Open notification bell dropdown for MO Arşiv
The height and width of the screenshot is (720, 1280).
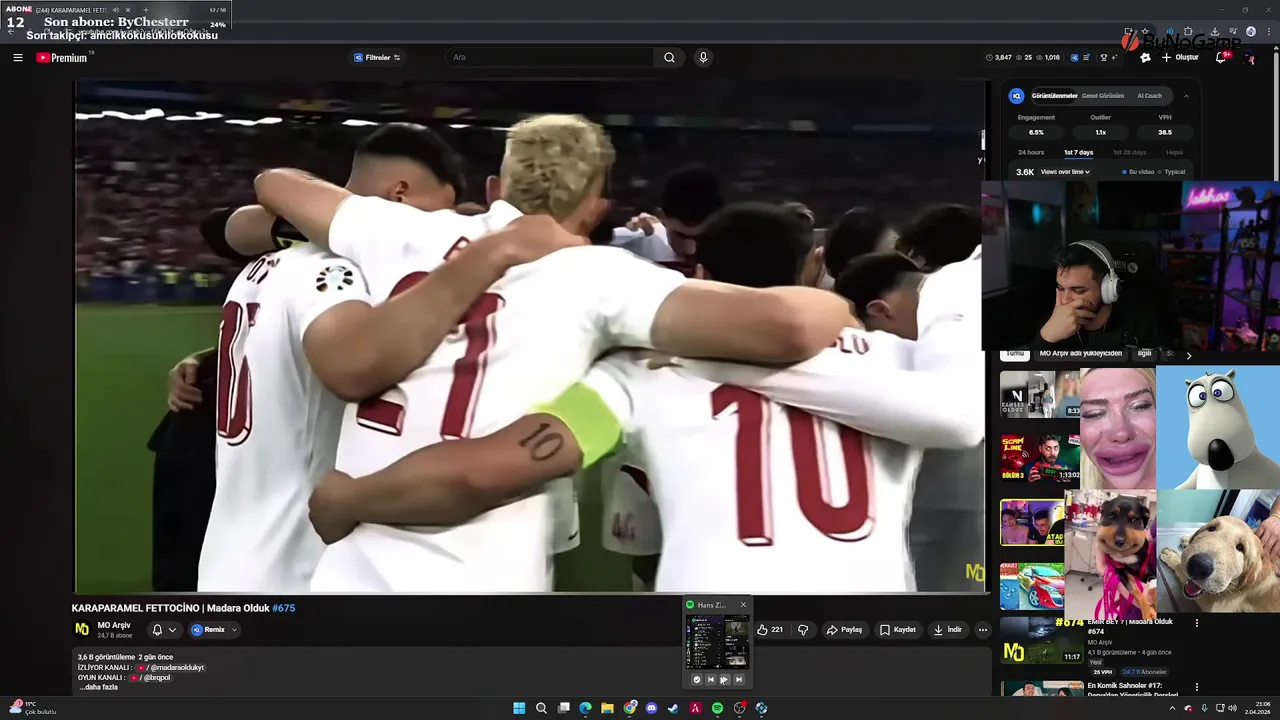[x=163, y=630]
